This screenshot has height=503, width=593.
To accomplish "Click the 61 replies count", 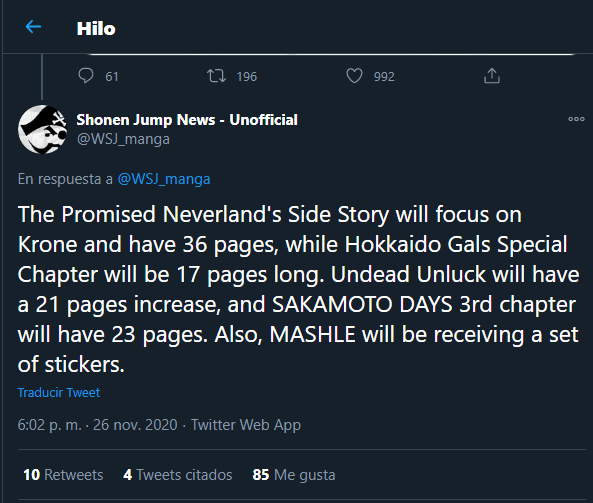I will tap(112, 77).
